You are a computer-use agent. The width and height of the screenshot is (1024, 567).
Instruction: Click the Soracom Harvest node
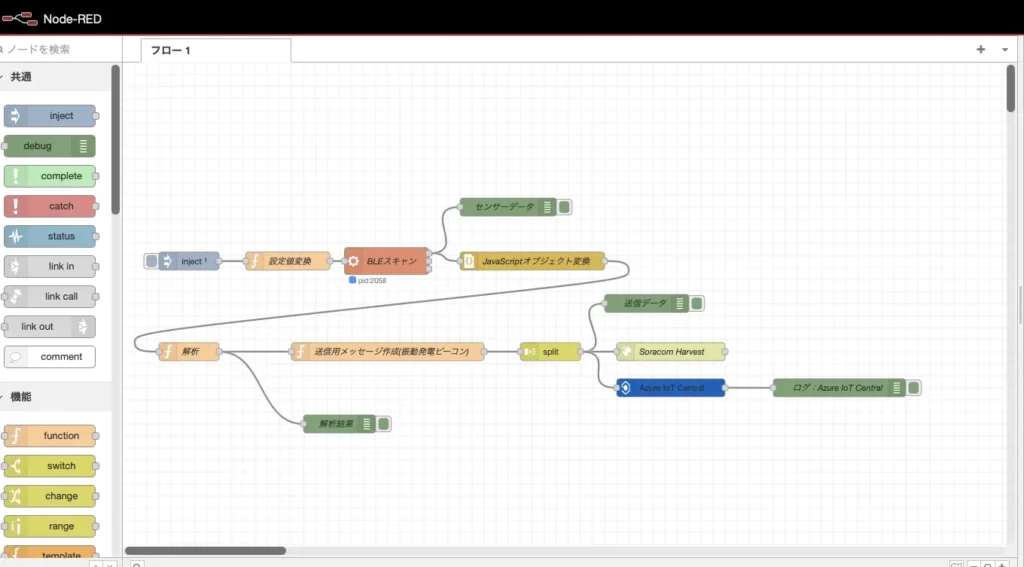[x=671, y=352]
